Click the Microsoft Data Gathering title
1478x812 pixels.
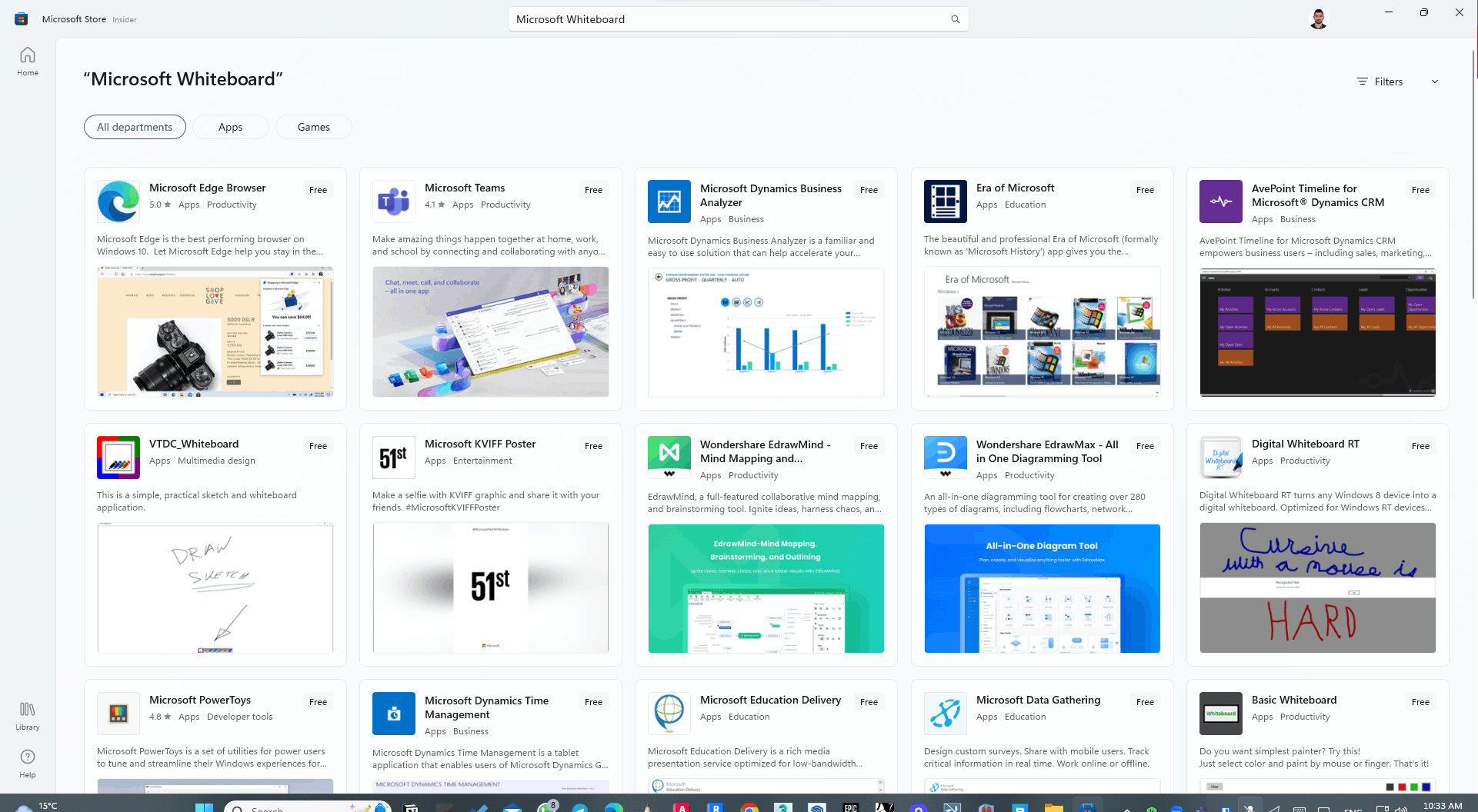click(x=1038, y=700)
